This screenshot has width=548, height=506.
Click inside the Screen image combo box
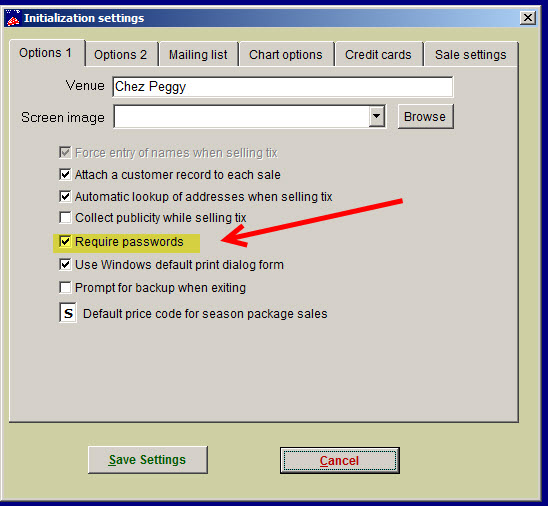241,117
